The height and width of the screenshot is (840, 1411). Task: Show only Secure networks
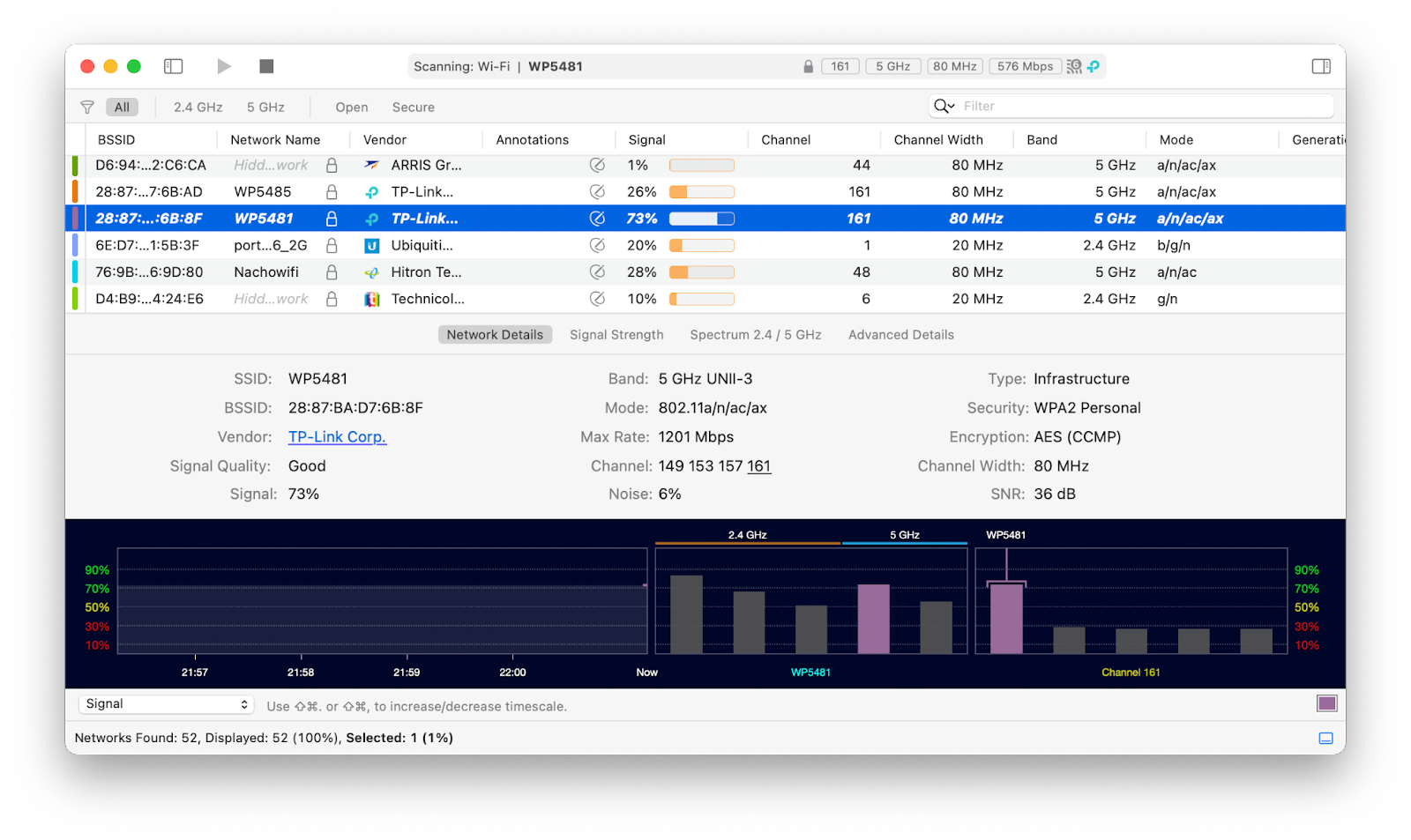(414, 108)
